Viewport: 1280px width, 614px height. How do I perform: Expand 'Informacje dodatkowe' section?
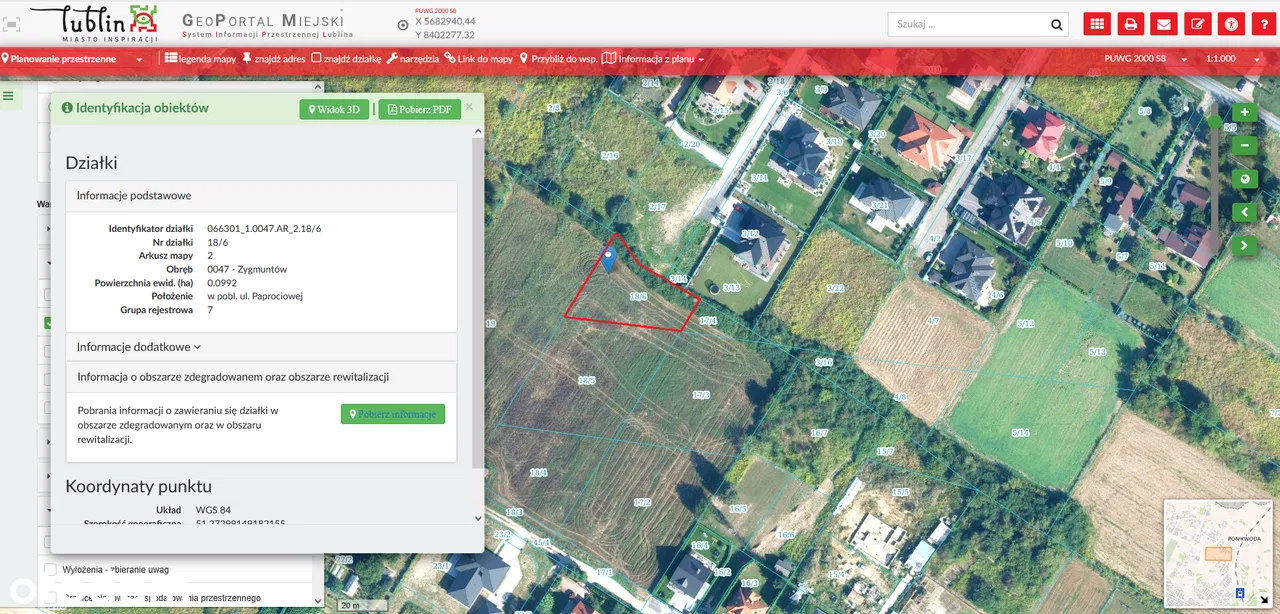(139, 347)
